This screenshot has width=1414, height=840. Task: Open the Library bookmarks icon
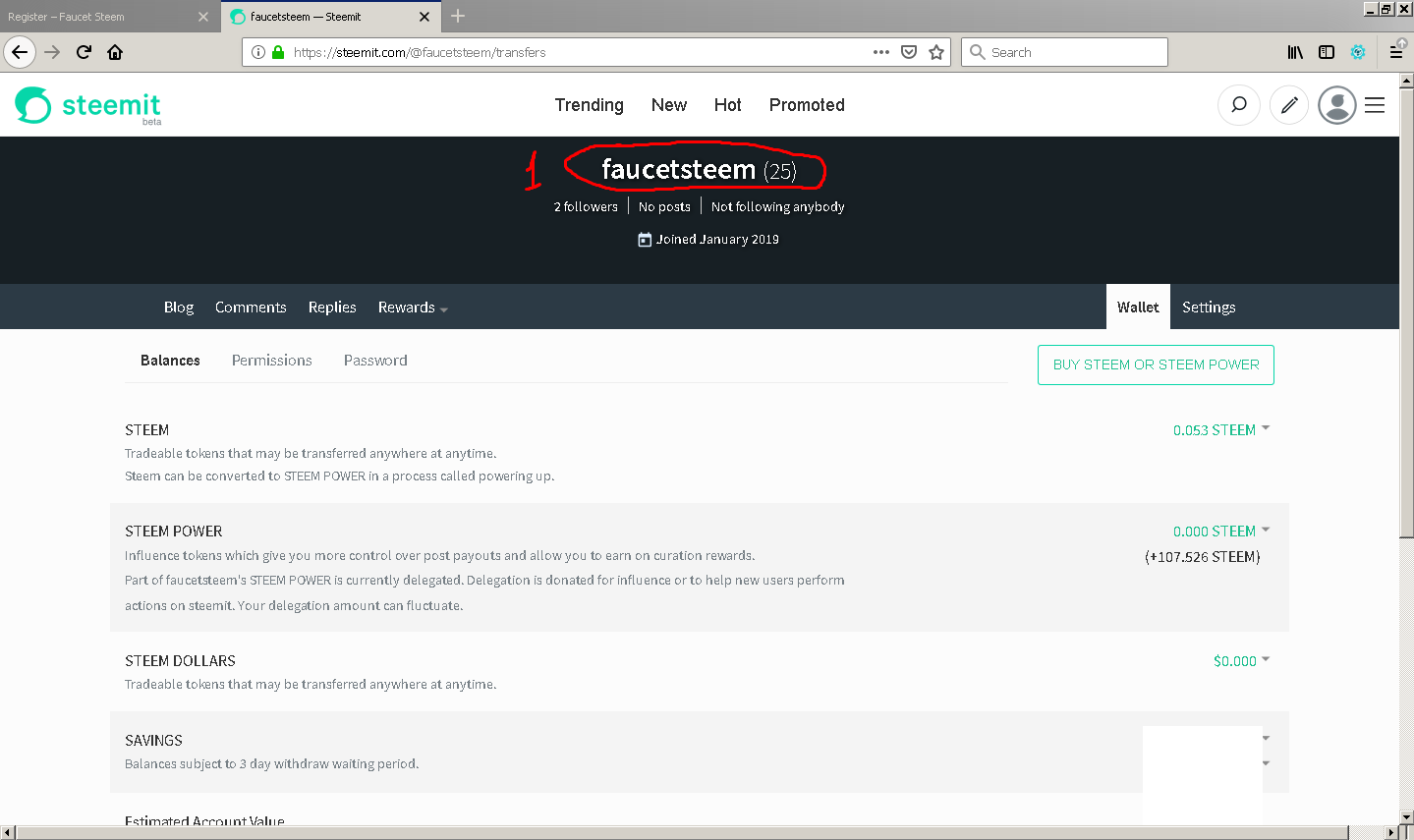(1296, 52)
